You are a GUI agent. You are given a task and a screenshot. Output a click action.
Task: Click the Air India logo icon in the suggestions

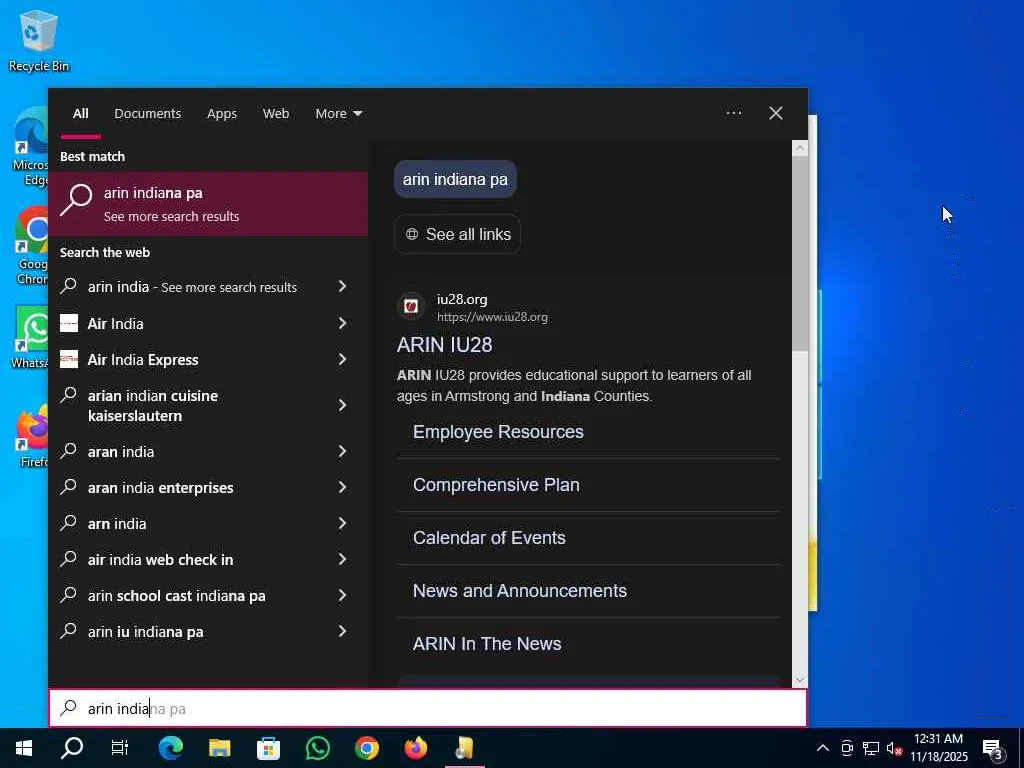(69, 323)
